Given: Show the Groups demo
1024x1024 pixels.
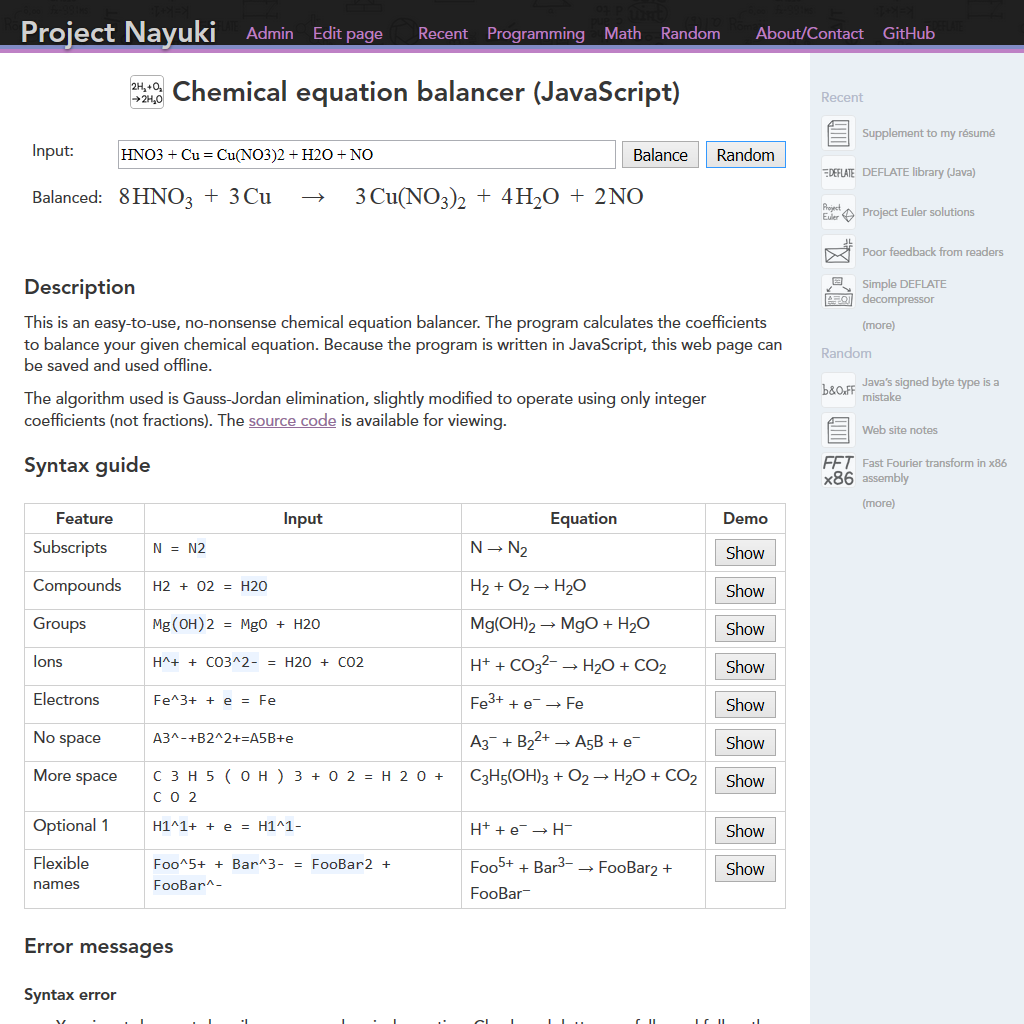Looking at the screenshot, I should pos(745,629).
